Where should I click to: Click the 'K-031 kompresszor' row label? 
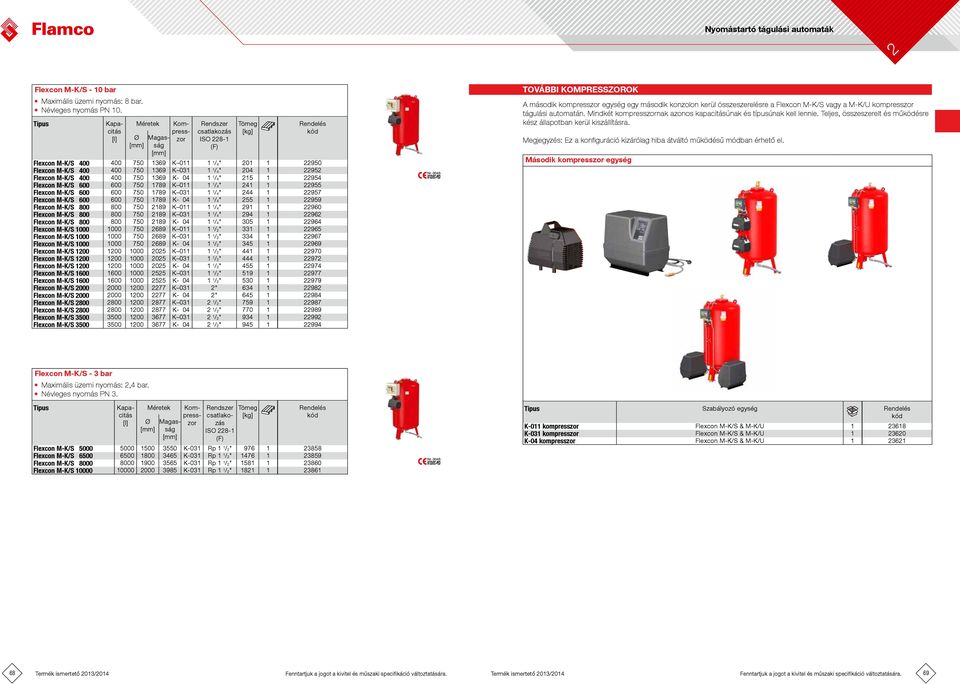[x=551, y=434]
